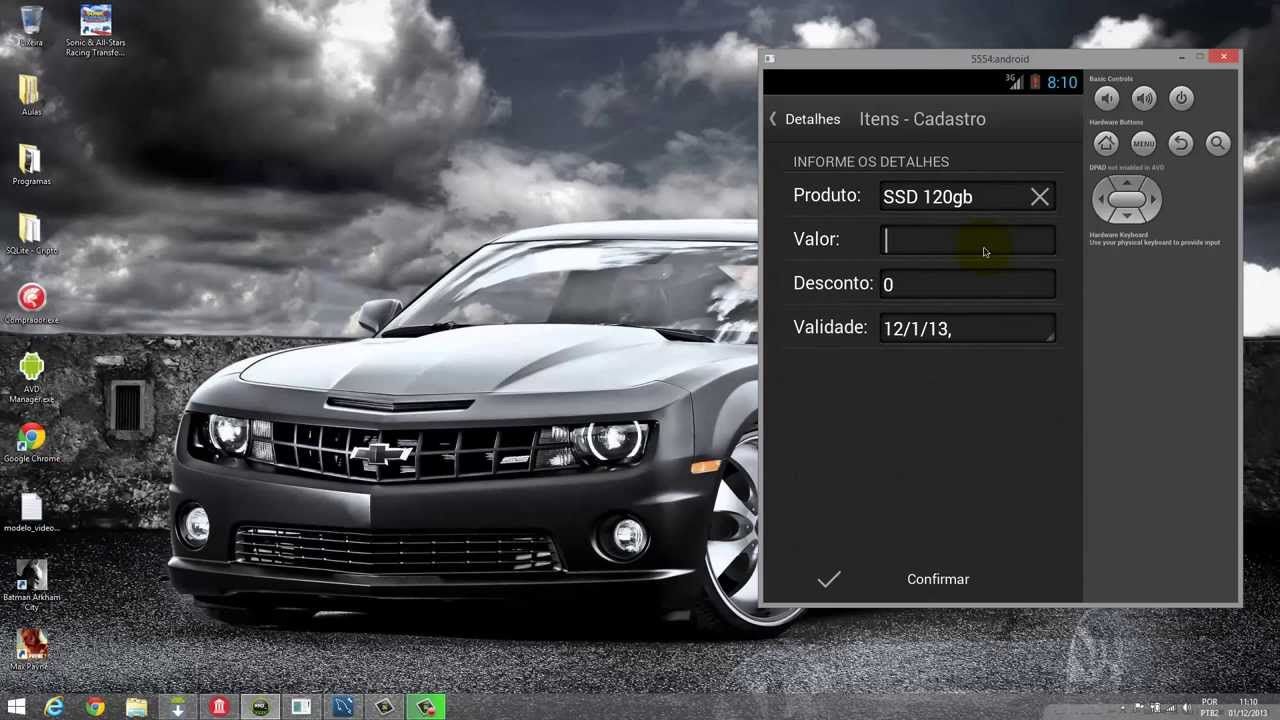The image size is (1280, 720).
Task: Open File Explorer from the taskbar
Action: coord(136,708)
